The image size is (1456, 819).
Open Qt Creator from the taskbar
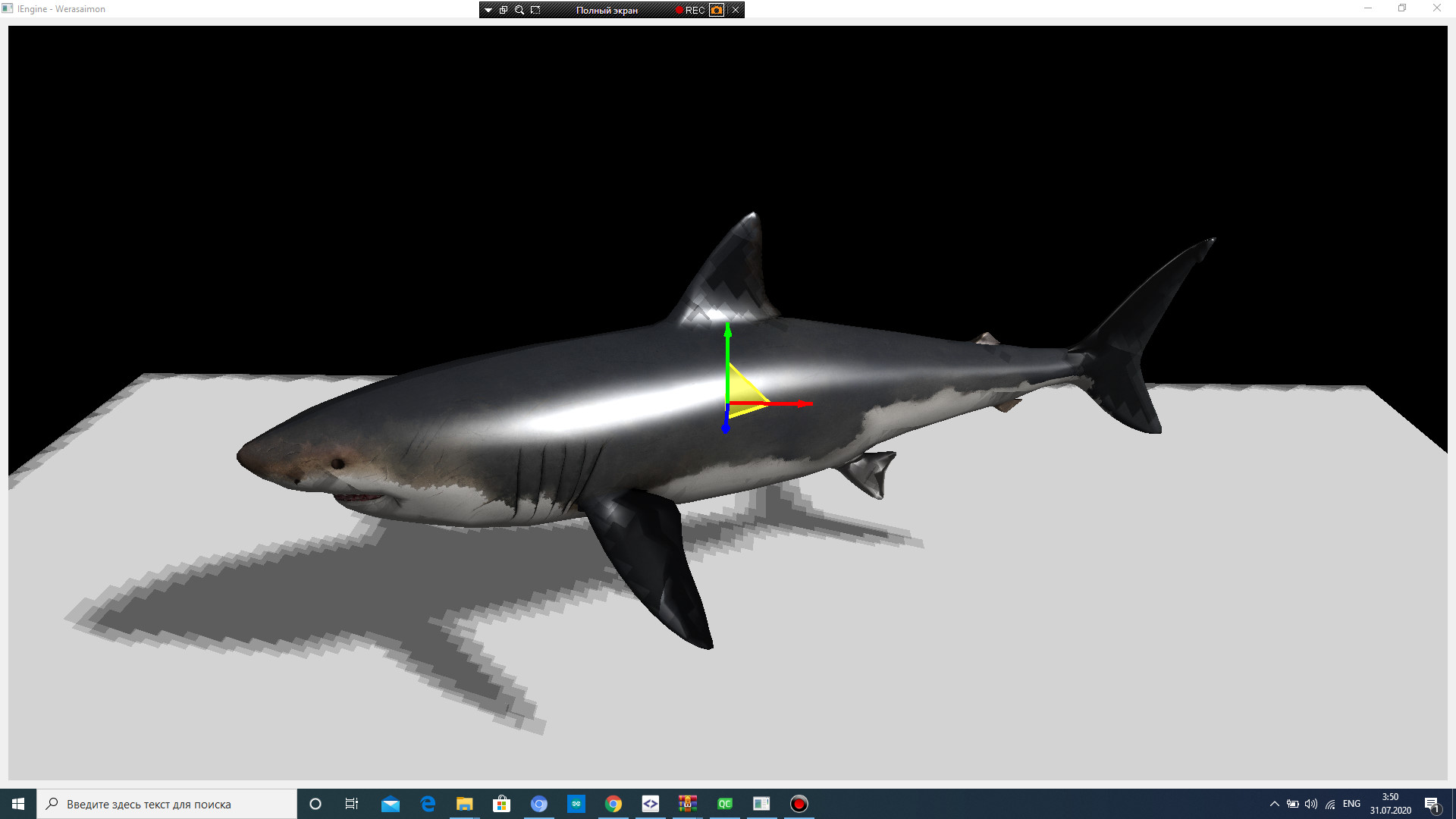click(725, 804)
